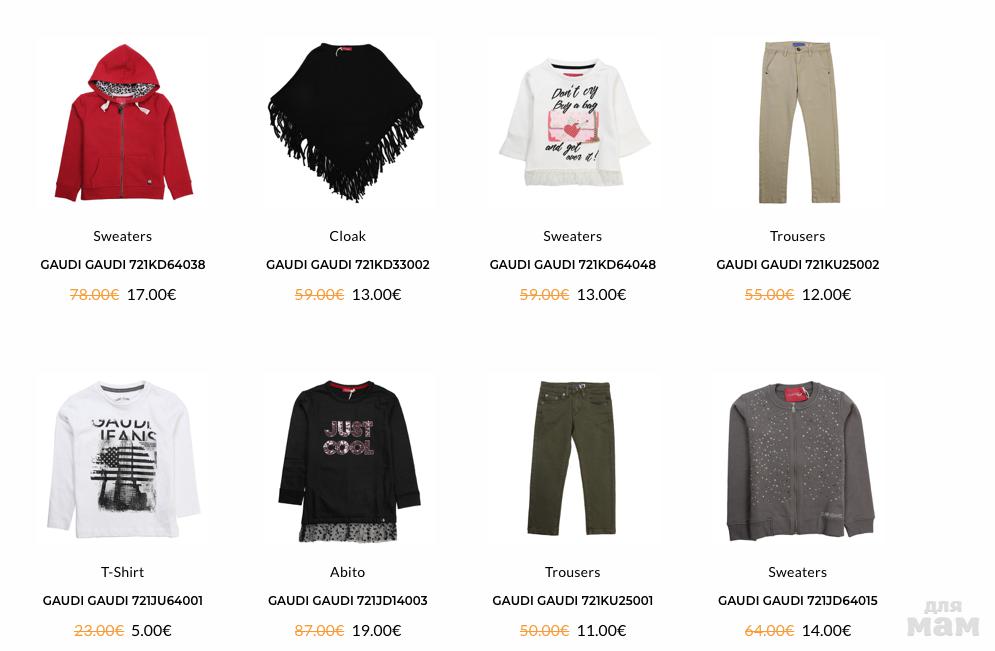The image size is (995, 651).
Task: Select the Cloak category label
Action: pos(347,236)
